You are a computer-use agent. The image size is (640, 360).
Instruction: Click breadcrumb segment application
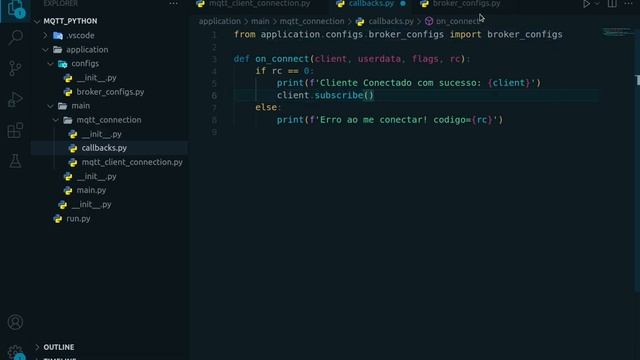[x=220, y=21]
